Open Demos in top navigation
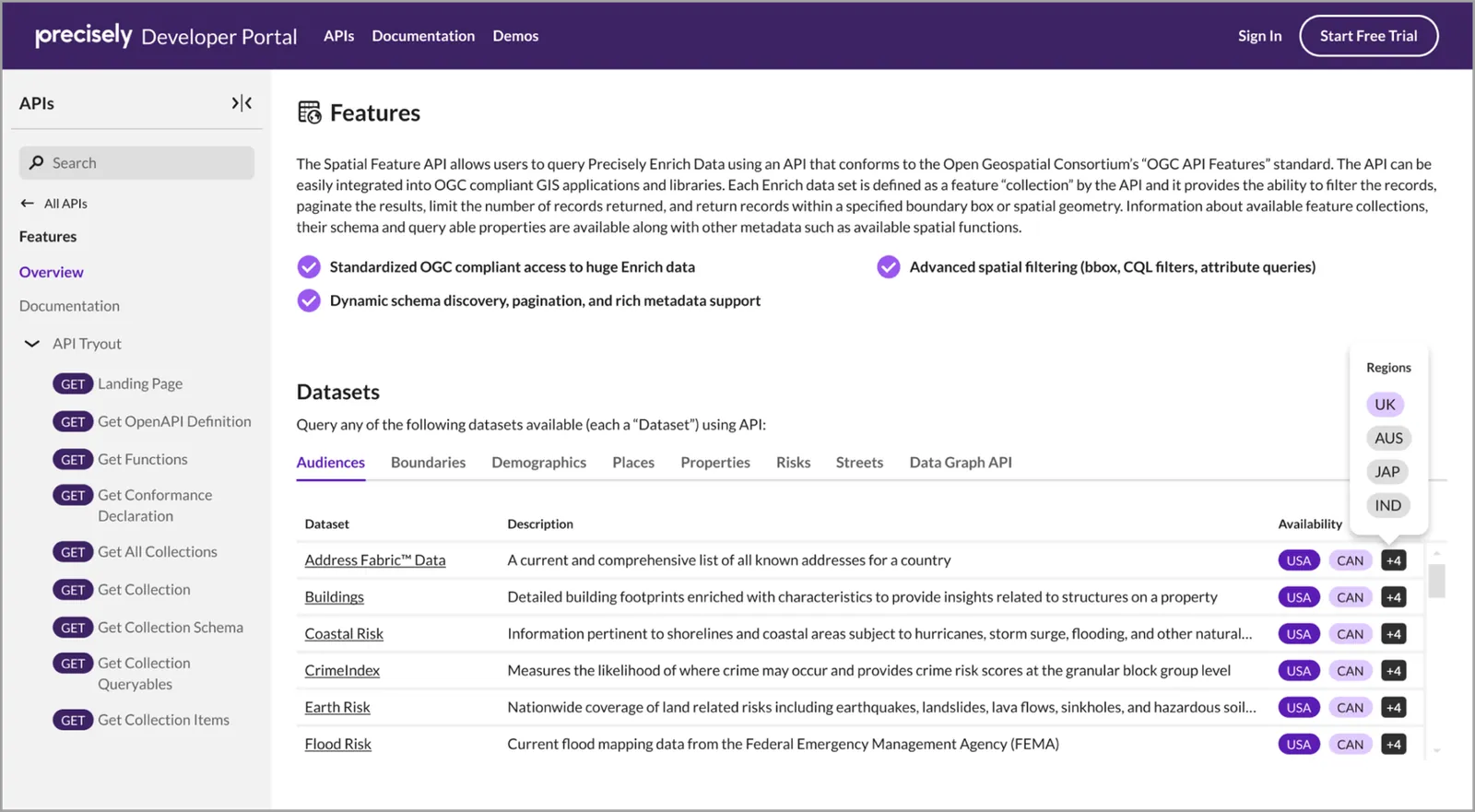The image size is (1475, 812). pyautogui.click(x=515, y=36)
